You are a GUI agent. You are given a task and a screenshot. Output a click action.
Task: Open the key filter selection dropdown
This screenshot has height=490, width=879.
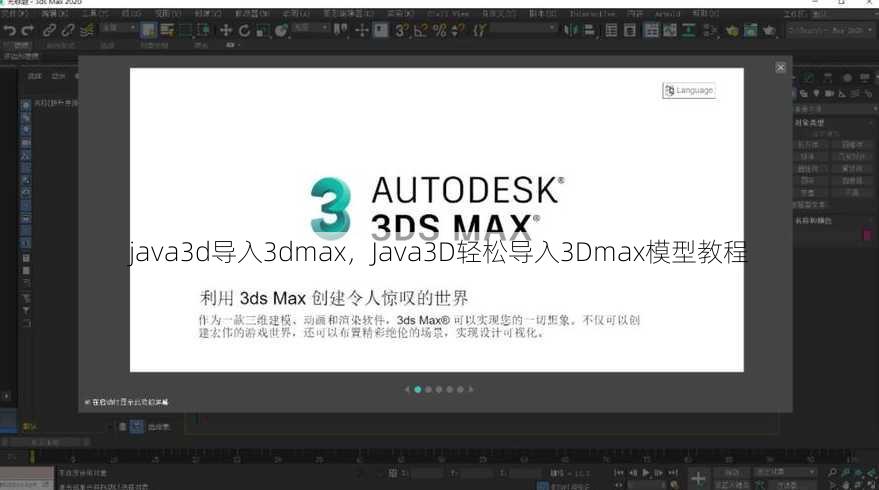tap(784, 473)
